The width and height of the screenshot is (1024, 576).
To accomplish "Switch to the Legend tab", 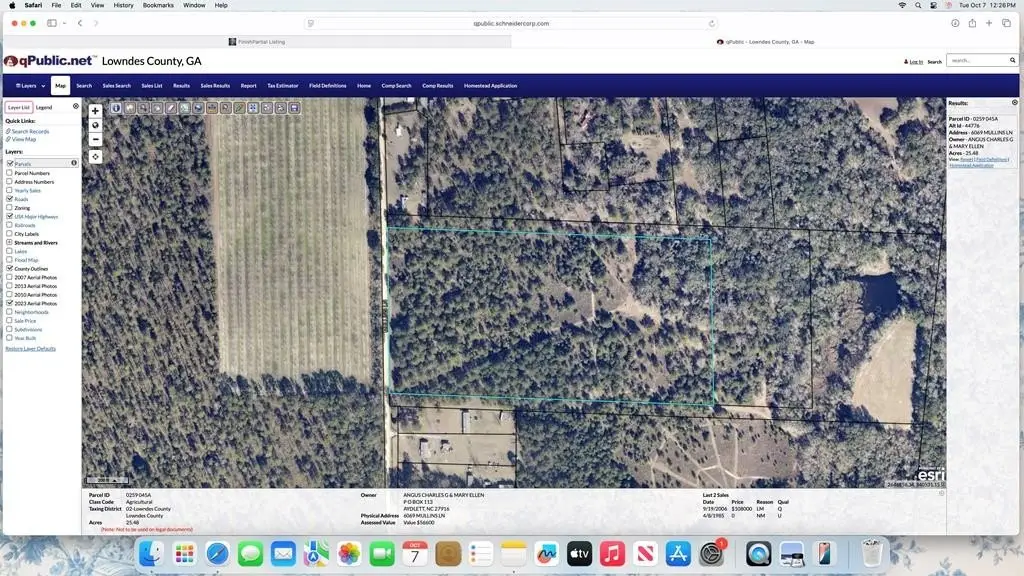I will click(x=44, y=107).
